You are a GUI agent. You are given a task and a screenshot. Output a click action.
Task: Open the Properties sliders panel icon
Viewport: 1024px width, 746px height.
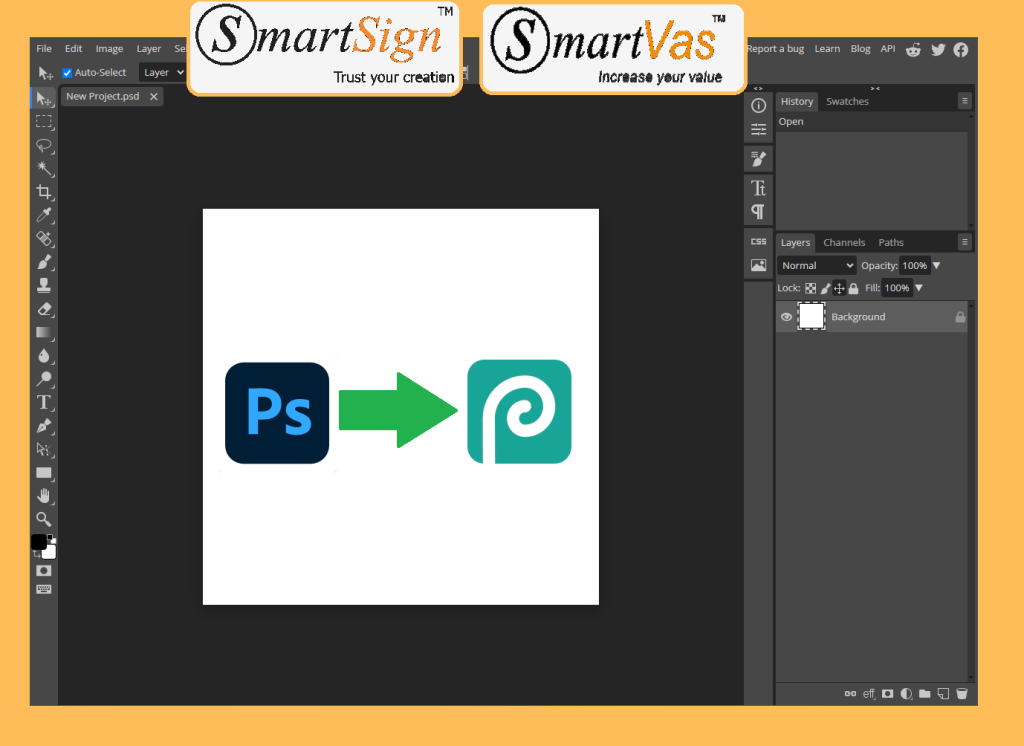point(758,129)
